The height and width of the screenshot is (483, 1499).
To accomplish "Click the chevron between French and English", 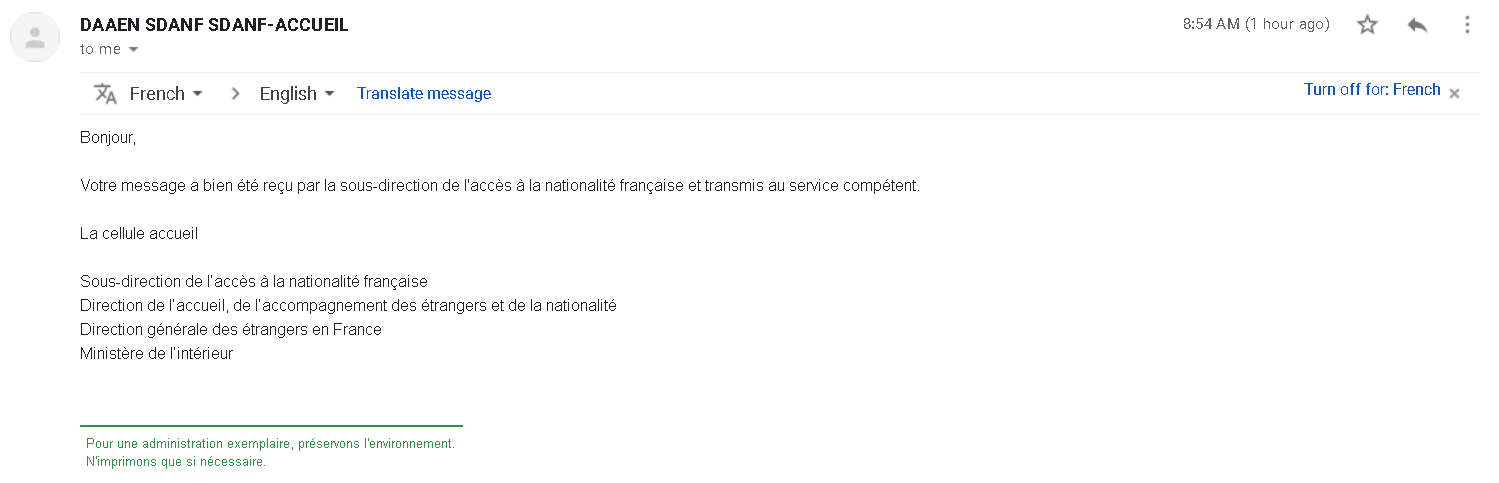I will pyautogui.click(x=236, y=93).
